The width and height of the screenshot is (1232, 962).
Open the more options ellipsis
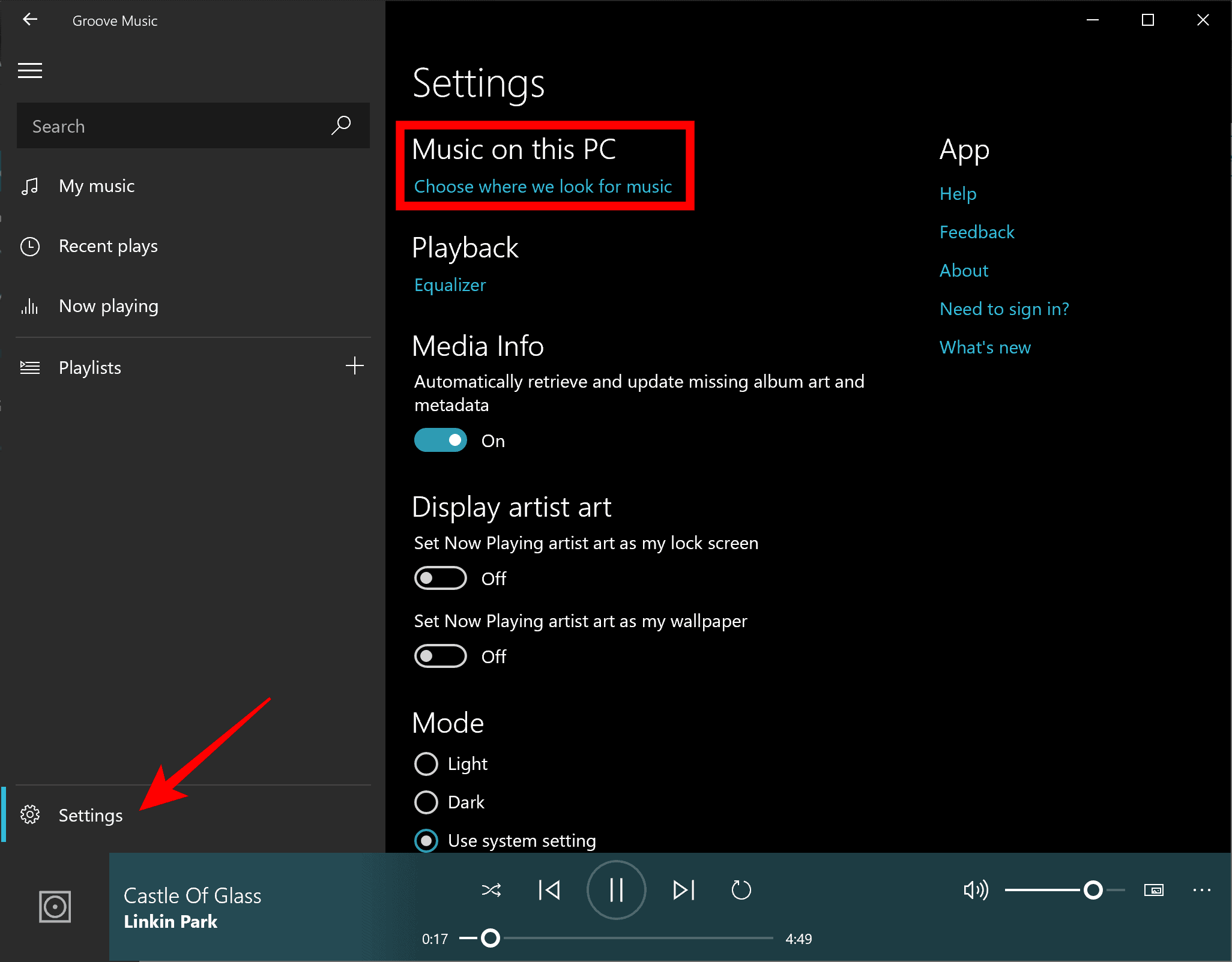coord(1201,890)
